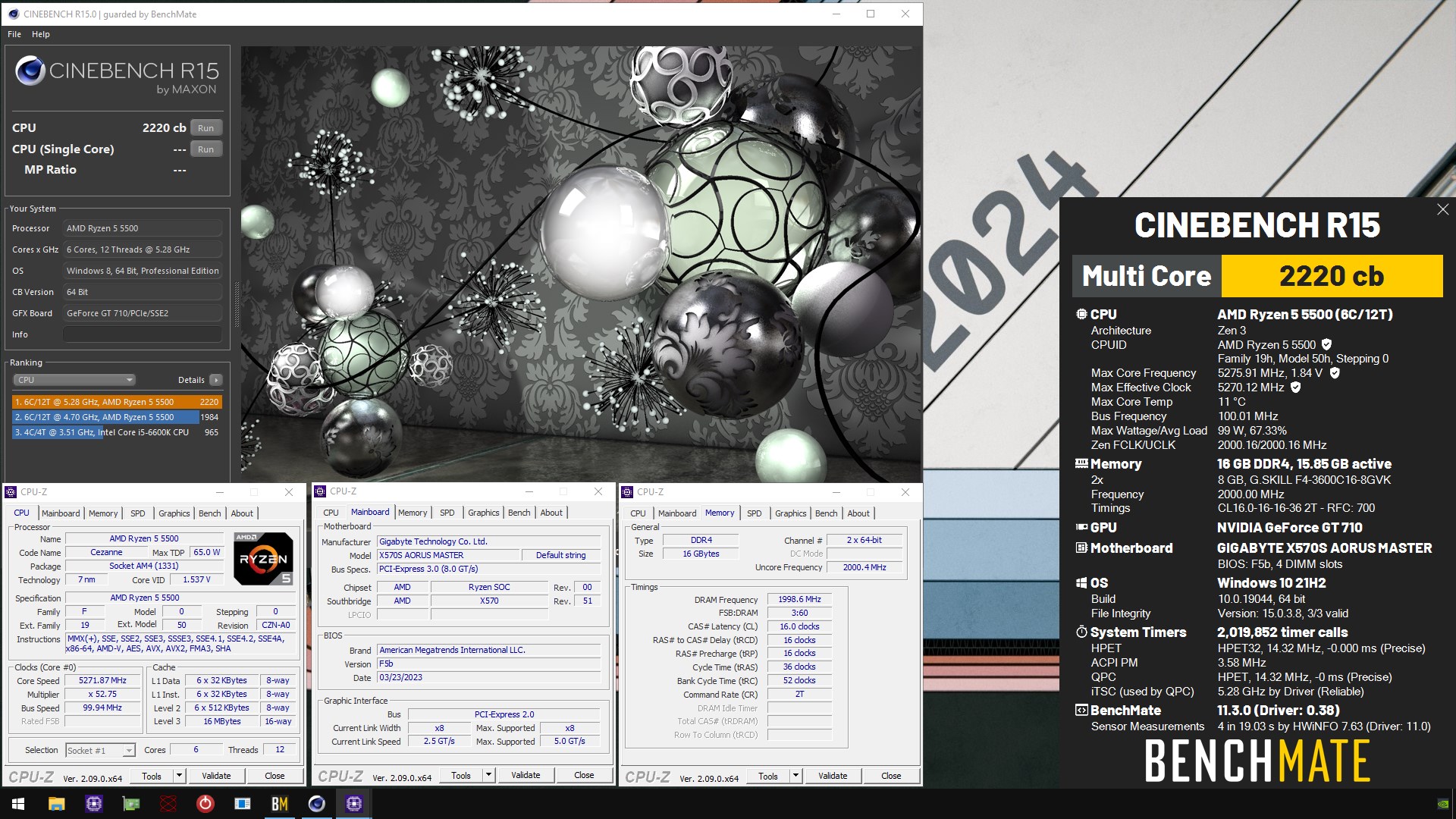Click the Motherboard icon in the BenchMate panel
The width and height of the screenshot is (1456, 819).
[x=1081, y=548]
